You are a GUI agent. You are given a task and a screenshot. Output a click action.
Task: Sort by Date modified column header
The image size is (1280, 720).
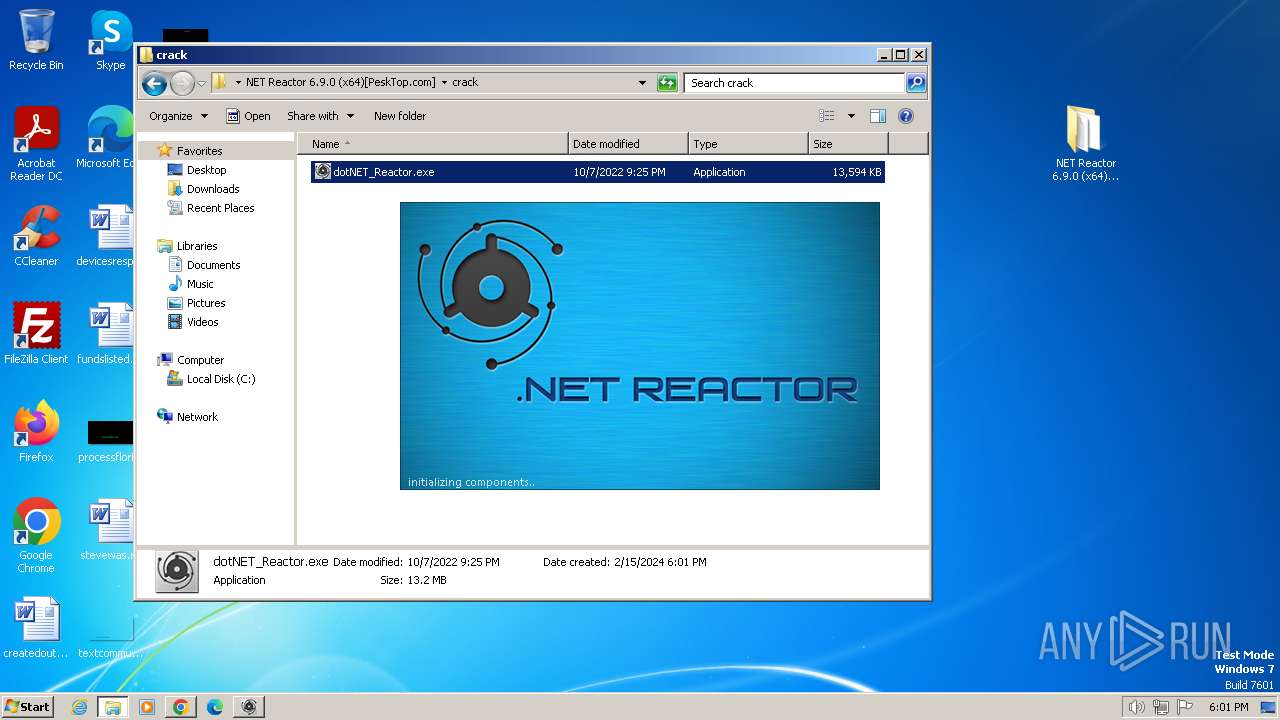[x=628, y=144]
